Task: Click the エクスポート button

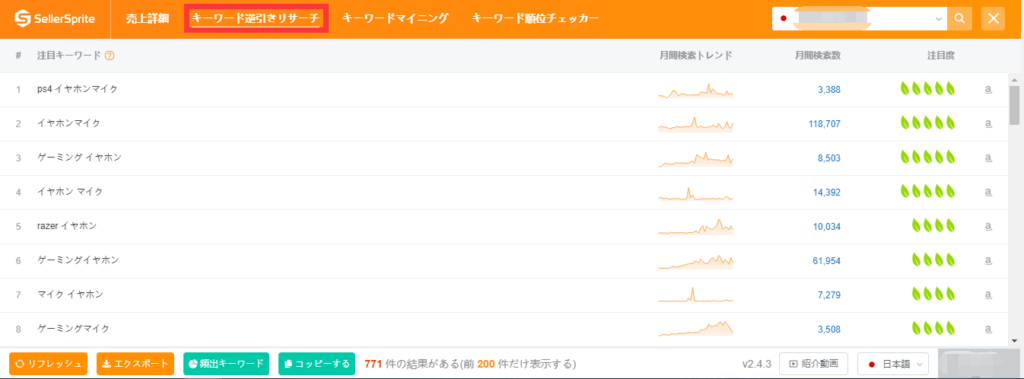Action: coord(135,364)
